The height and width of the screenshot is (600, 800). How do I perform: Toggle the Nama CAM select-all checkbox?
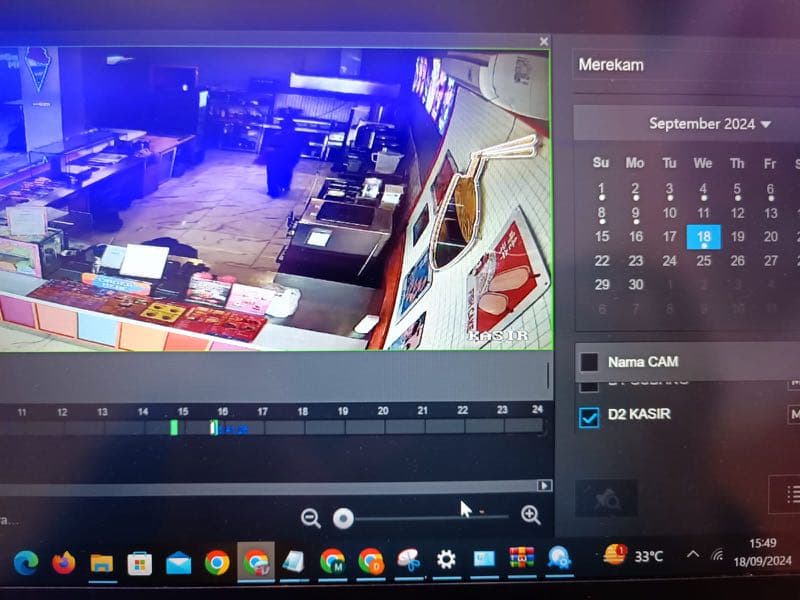(x=589, y=362)
